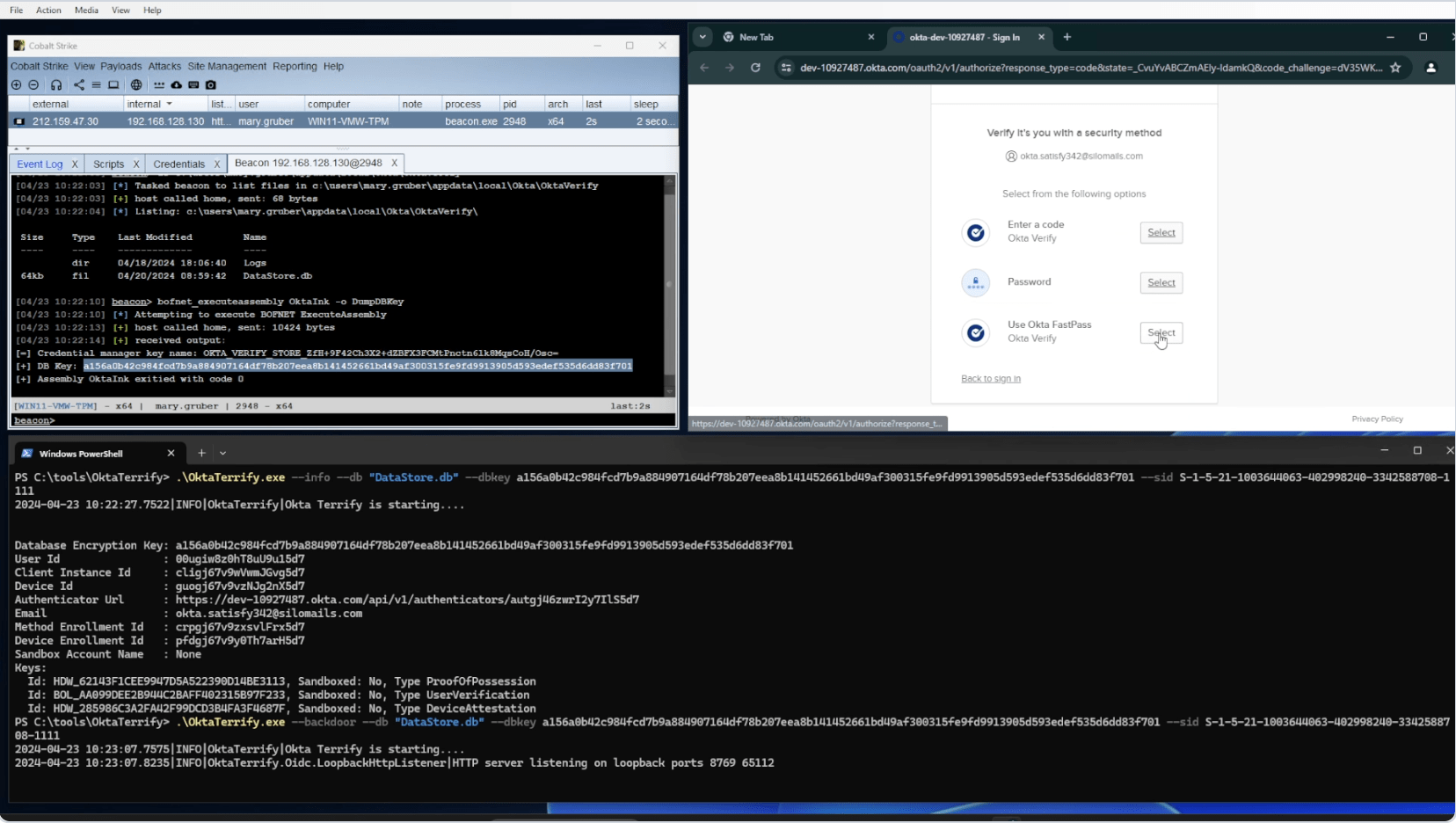Screen dimensions: 1456x823
Task: Close the okta-dev-10927487 Sign In tab
Action: 1042,37
